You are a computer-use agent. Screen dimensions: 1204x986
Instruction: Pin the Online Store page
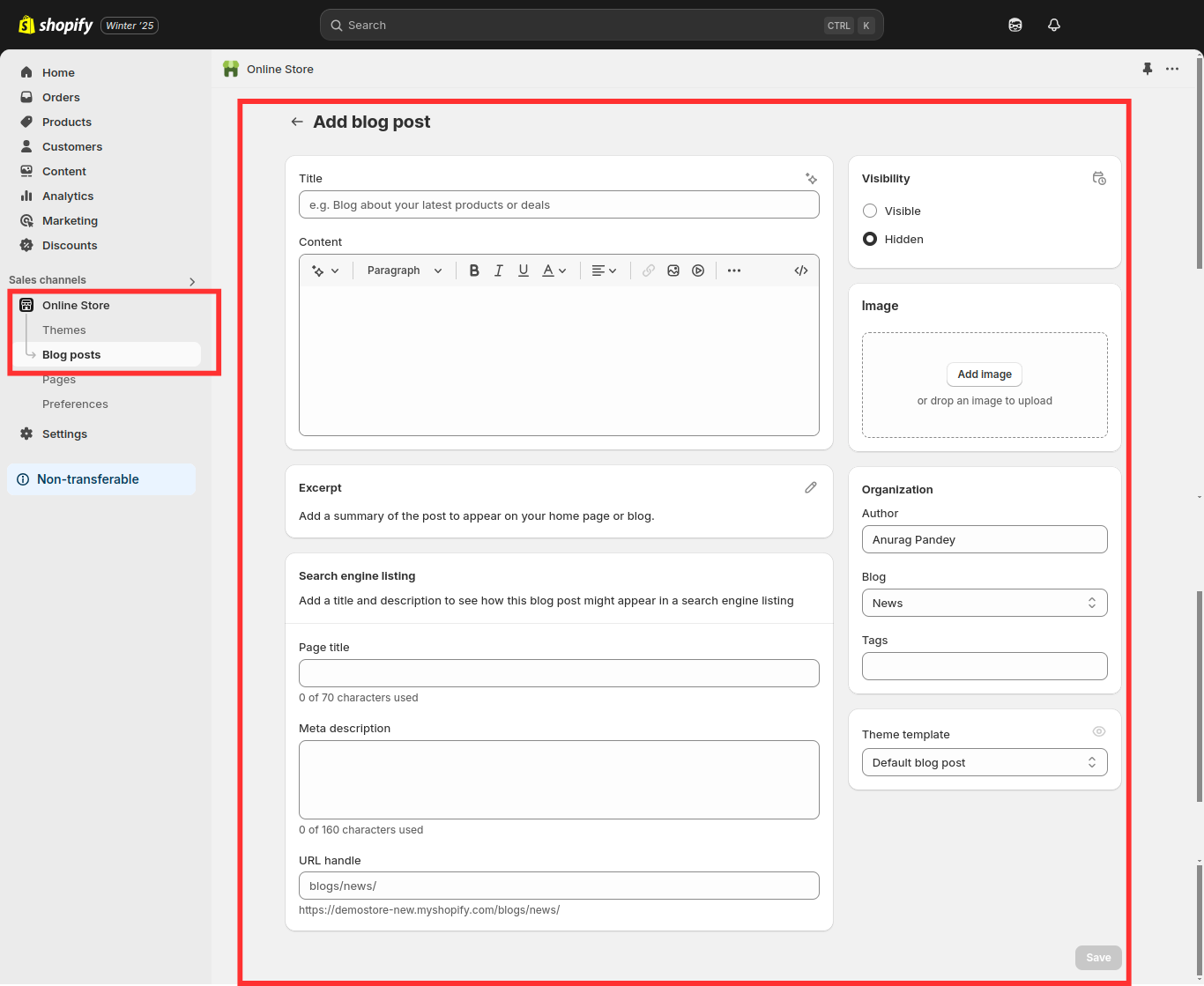click(x=1147, y=69)
